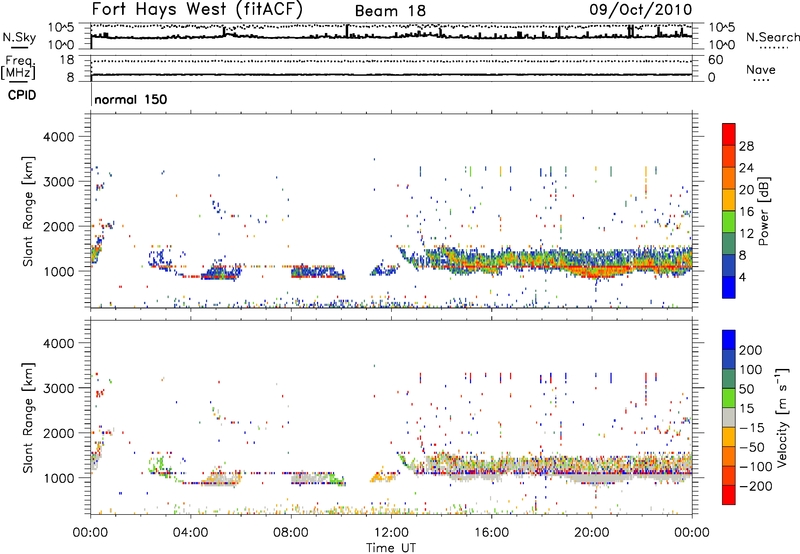Click the '20:00' time axis label
This screenshot has width=800, height=554.
click(x=592, y=533)
